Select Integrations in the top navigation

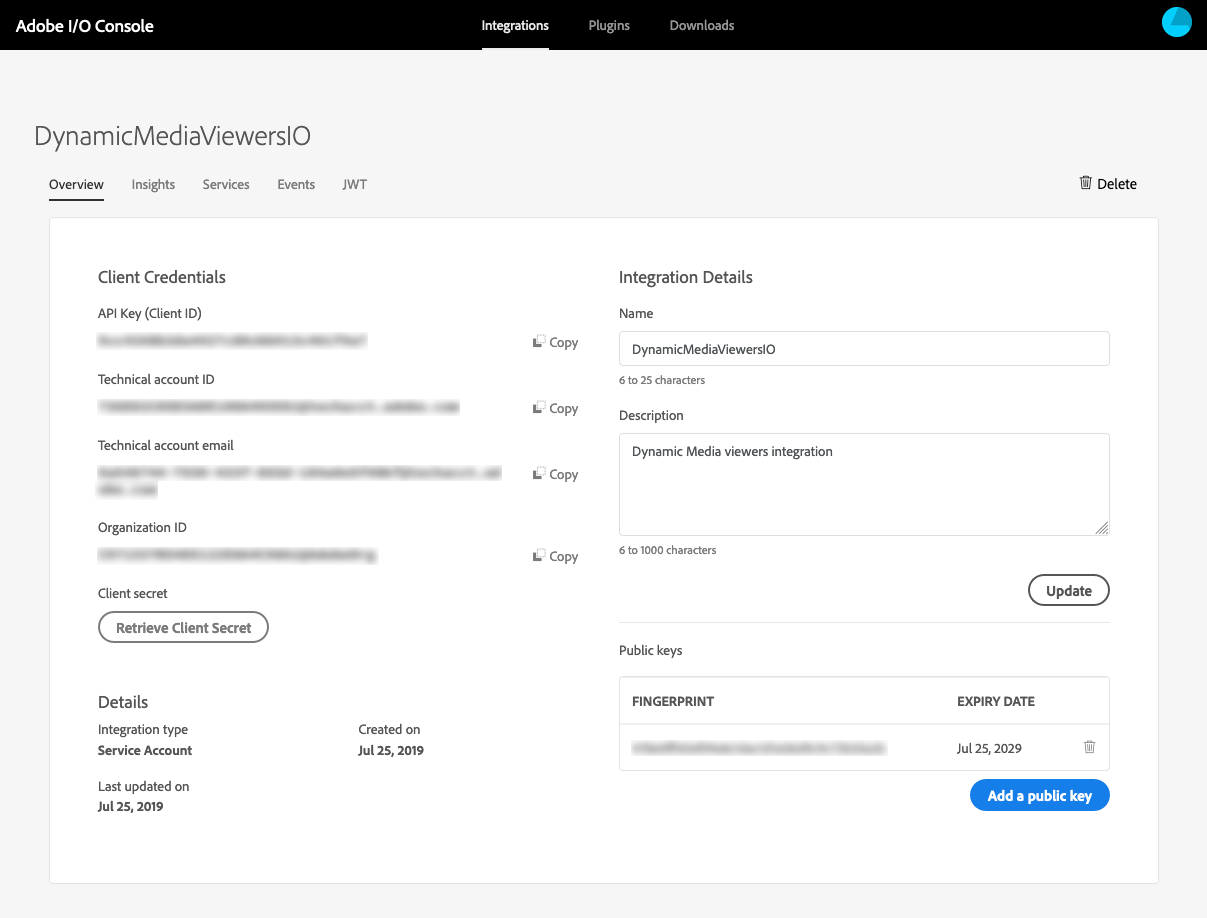[515, 25]
